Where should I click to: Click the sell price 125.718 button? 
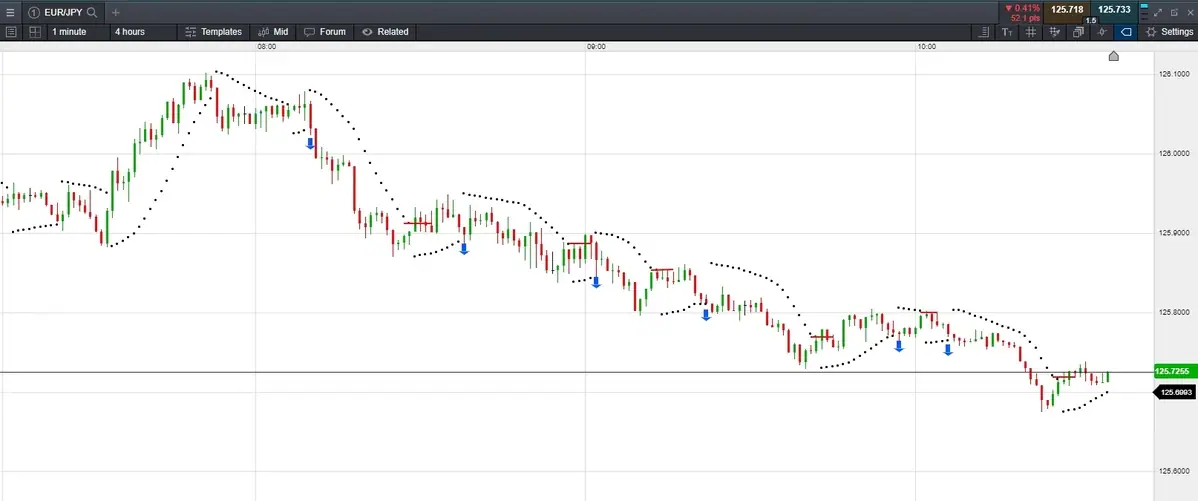point(1067,10)
